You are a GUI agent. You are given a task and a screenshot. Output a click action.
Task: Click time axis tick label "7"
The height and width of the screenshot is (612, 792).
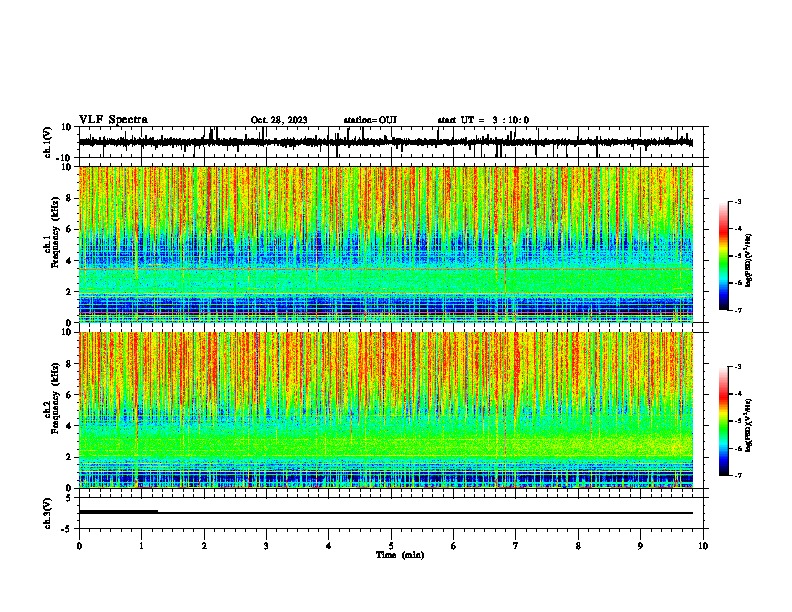(x=516, y=546)
